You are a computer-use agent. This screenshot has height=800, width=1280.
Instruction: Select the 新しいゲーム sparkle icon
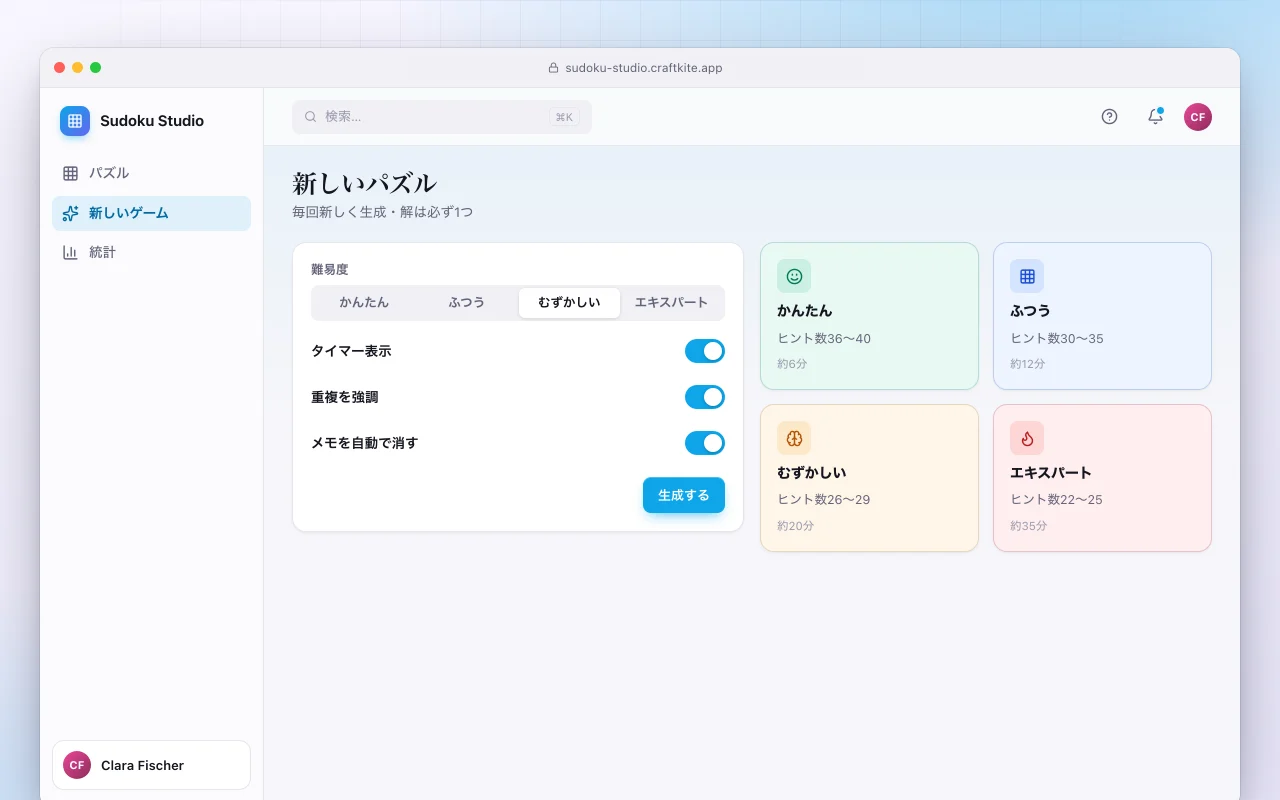coord(70,213)
